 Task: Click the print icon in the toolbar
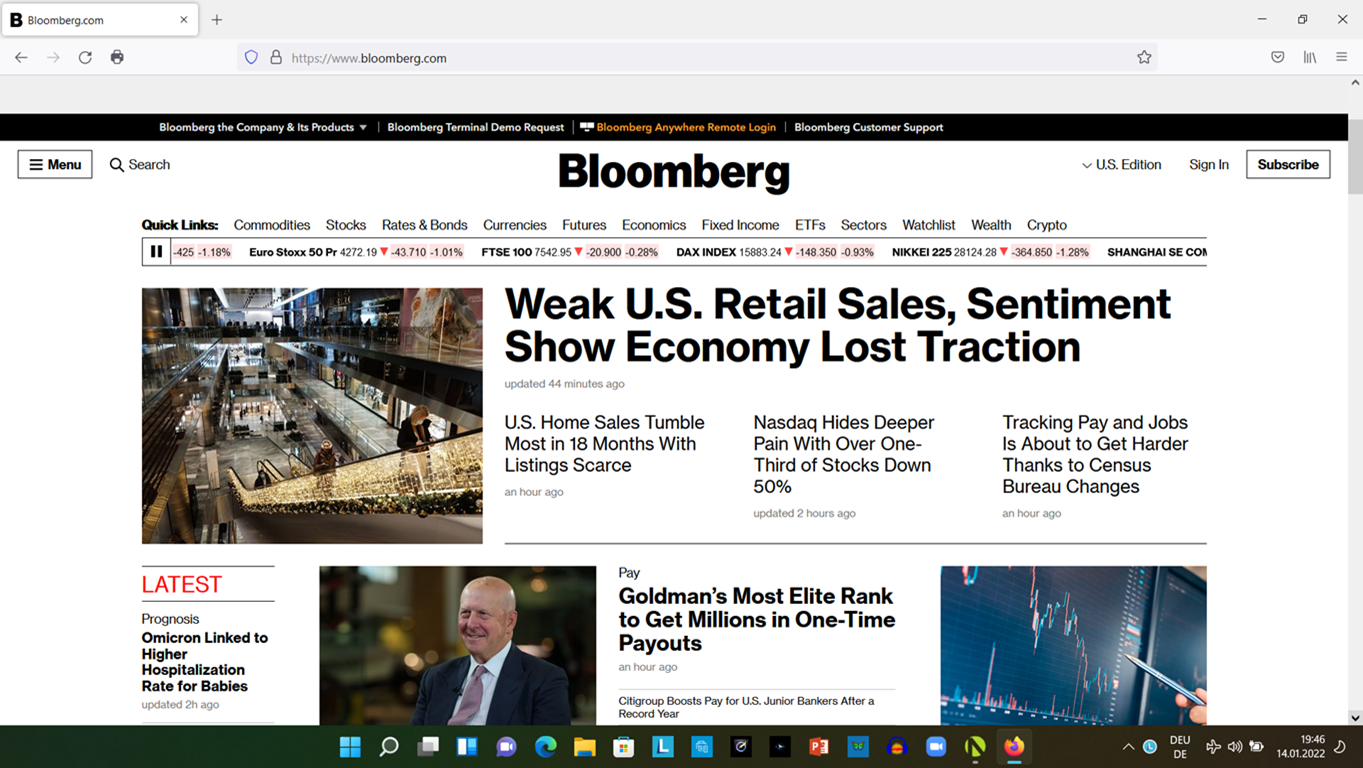(117, 58)
